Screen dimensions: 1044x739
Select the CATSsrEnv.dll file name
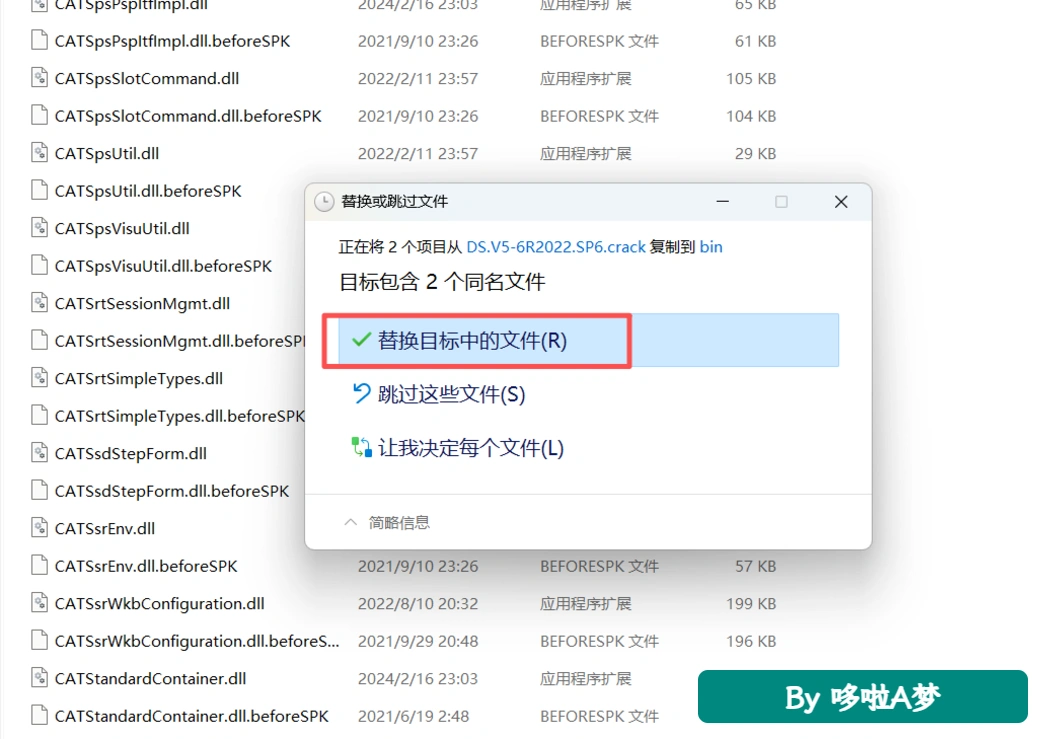(105, 529)
